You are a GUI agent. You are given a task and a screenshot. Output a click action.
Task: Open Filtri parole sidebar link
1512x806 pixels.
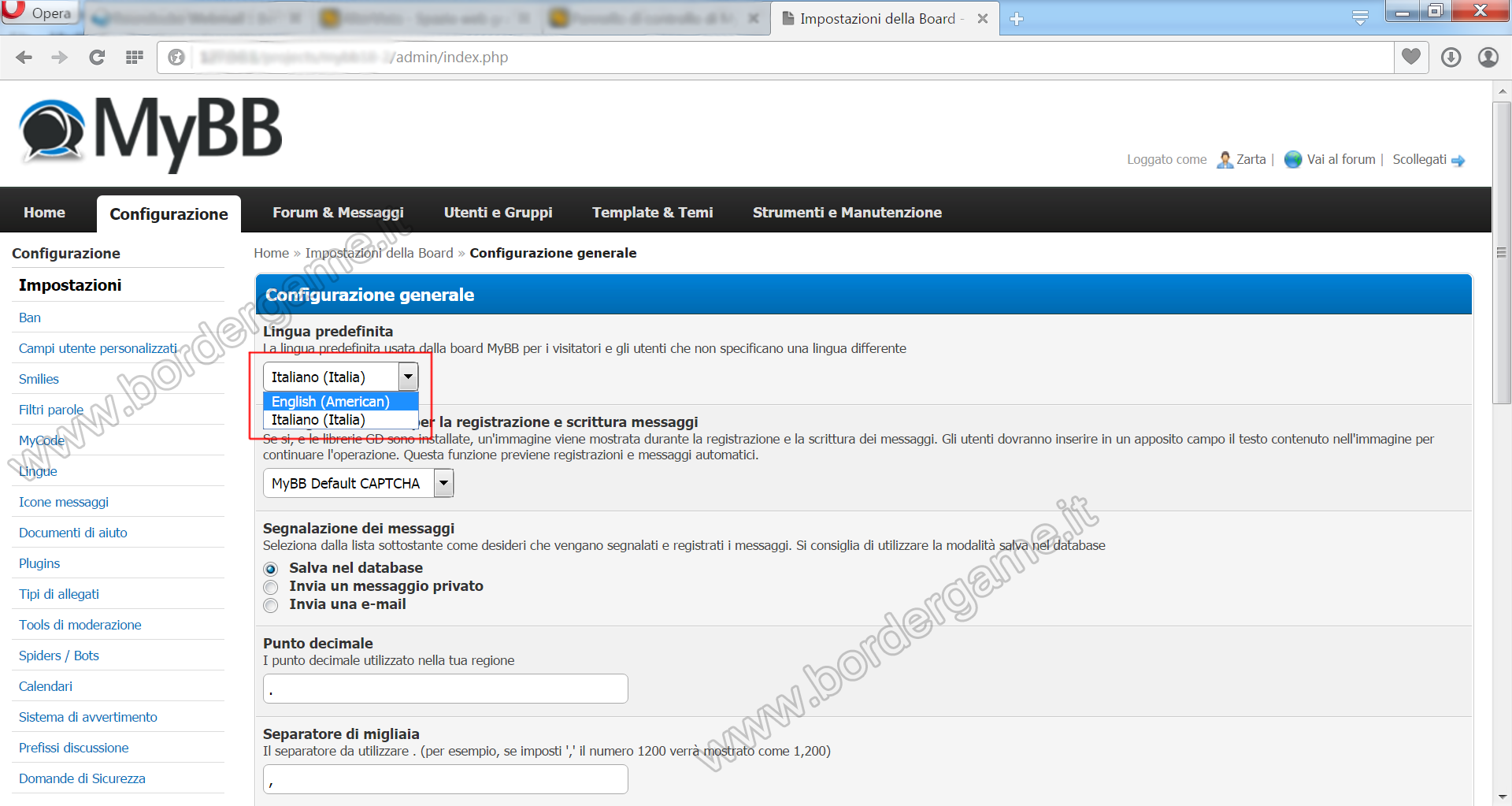point(51,410)
